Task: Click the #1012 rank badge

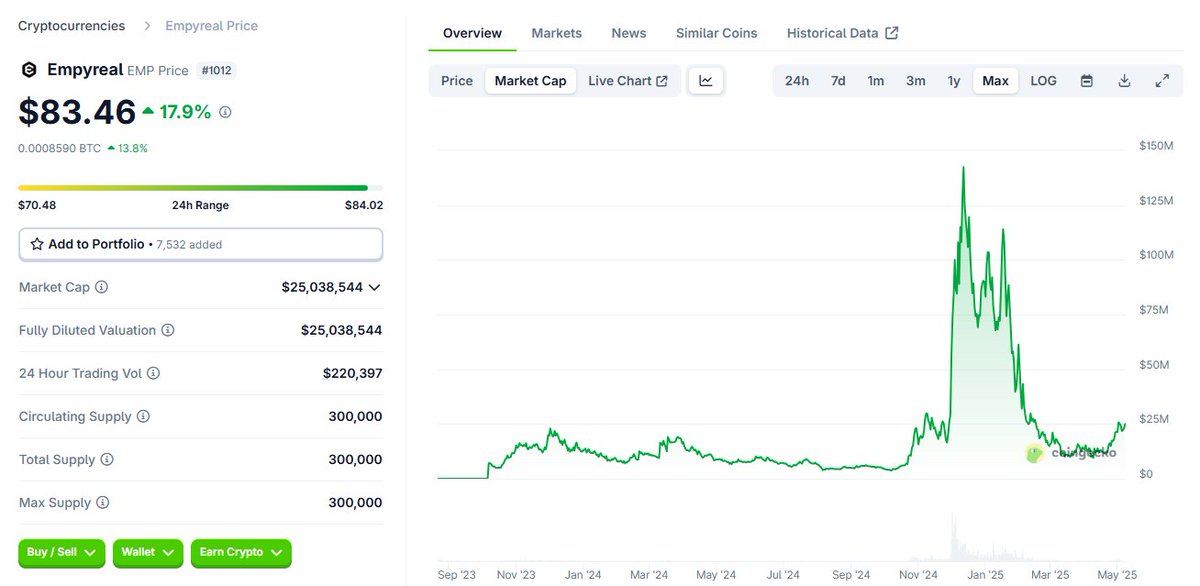Action: [217, 71]
